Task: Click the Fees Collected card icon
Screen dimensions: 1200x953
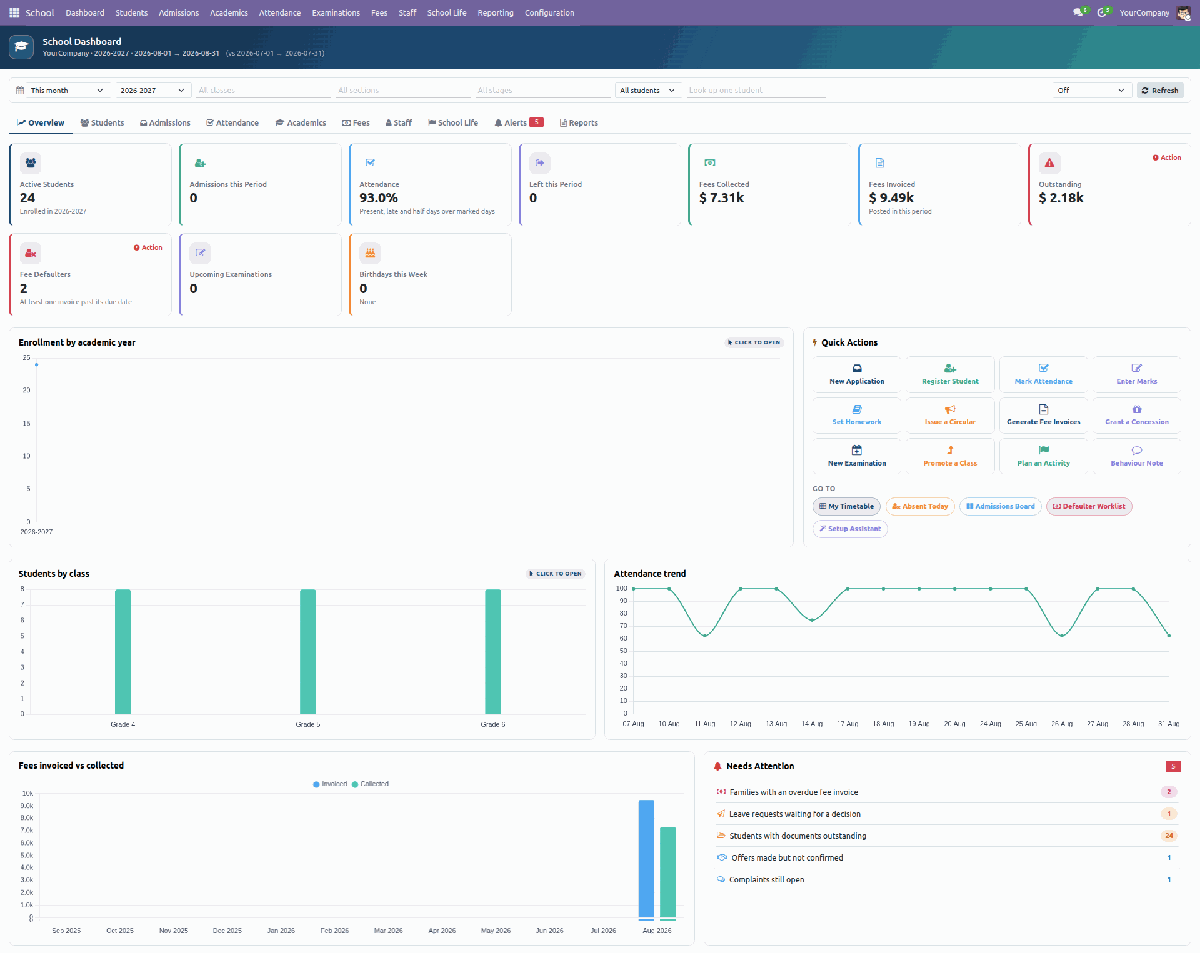Action: point(709,163)
